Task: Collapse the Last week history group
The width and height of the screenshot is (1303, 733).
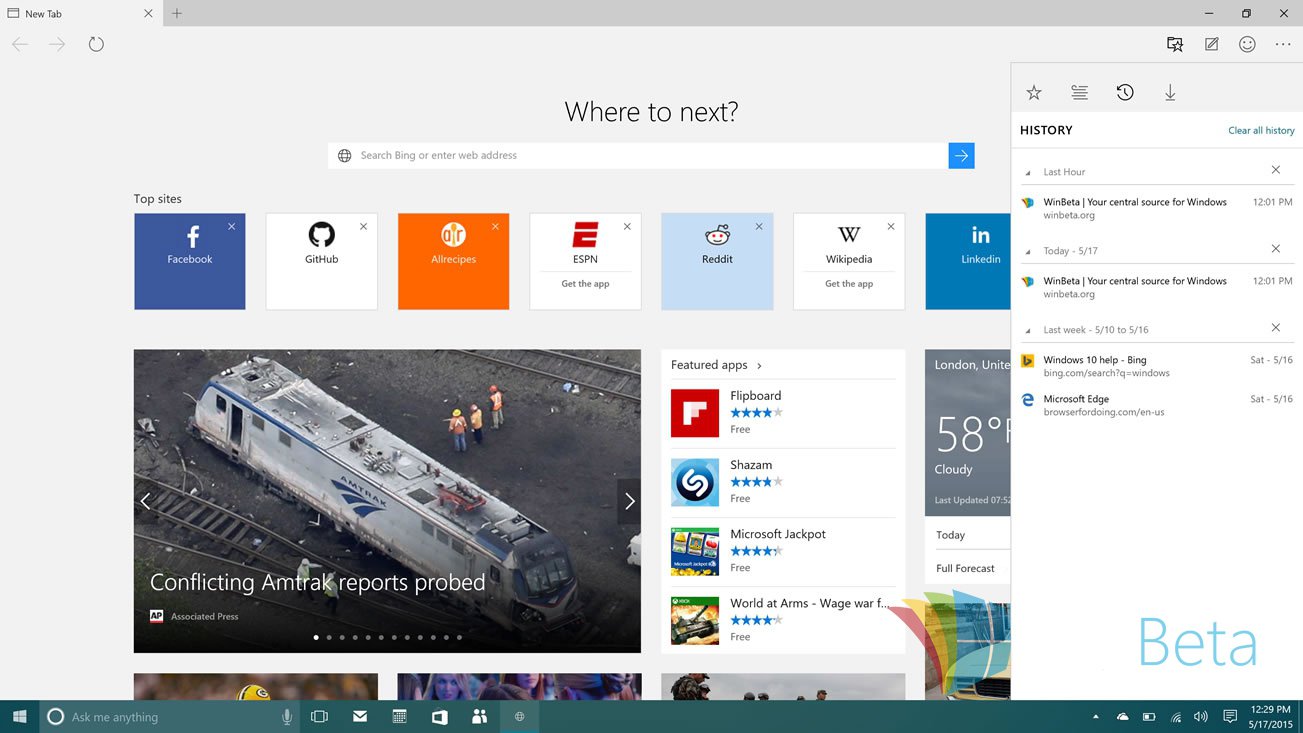Action: (1028, 330)
